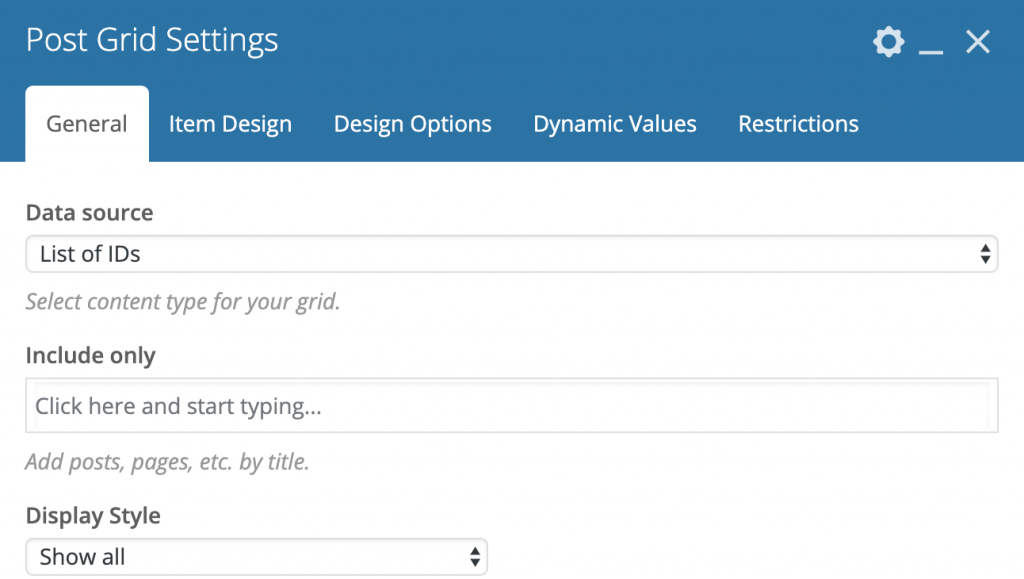Close the Post Grid Settings panel
This screenshot has height=579, width=1024.
(x=978, y=42)
